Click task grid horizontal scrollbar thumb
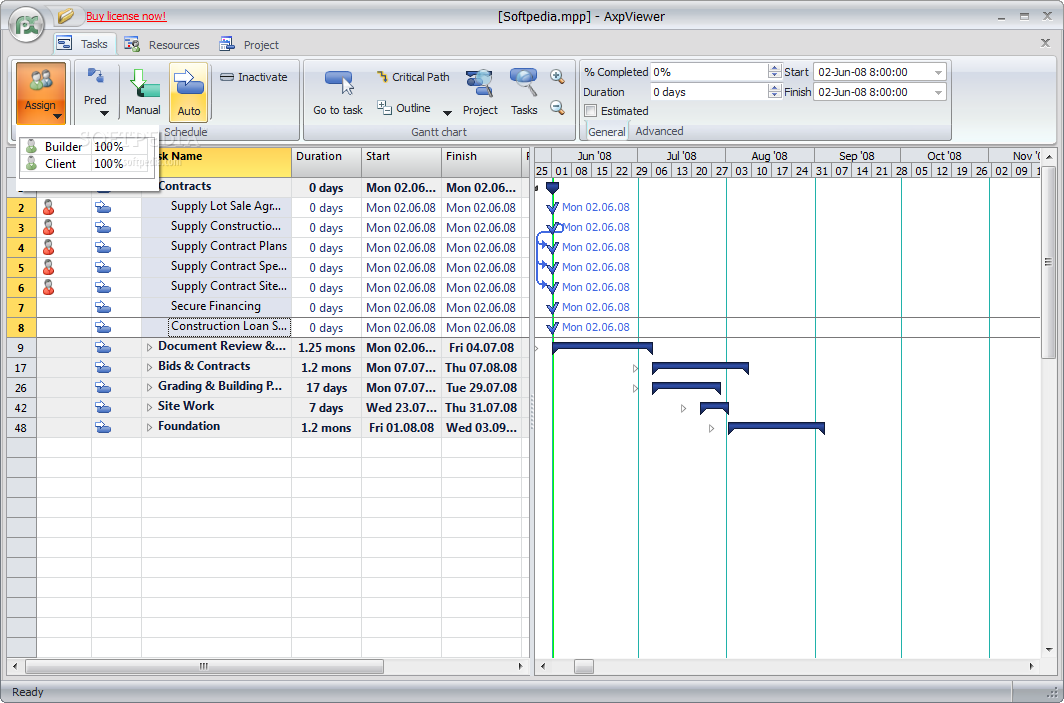Viewport: 1064px width, 703px height. pos(204,666)
